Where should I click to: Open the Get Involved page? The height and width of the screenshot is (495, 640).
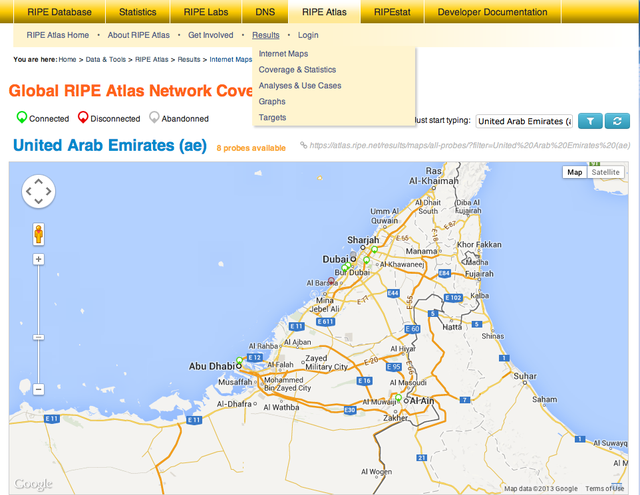point(211,35)
